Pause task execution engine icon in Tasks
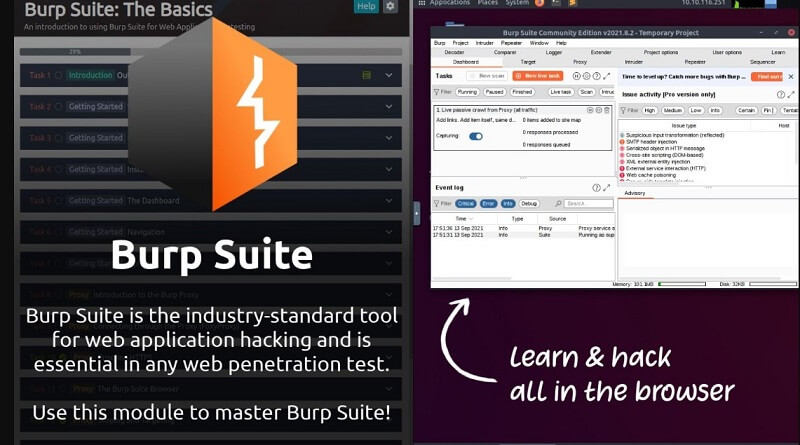The height and width of the screenshot is (445, 800). click(x=577, y=76)
